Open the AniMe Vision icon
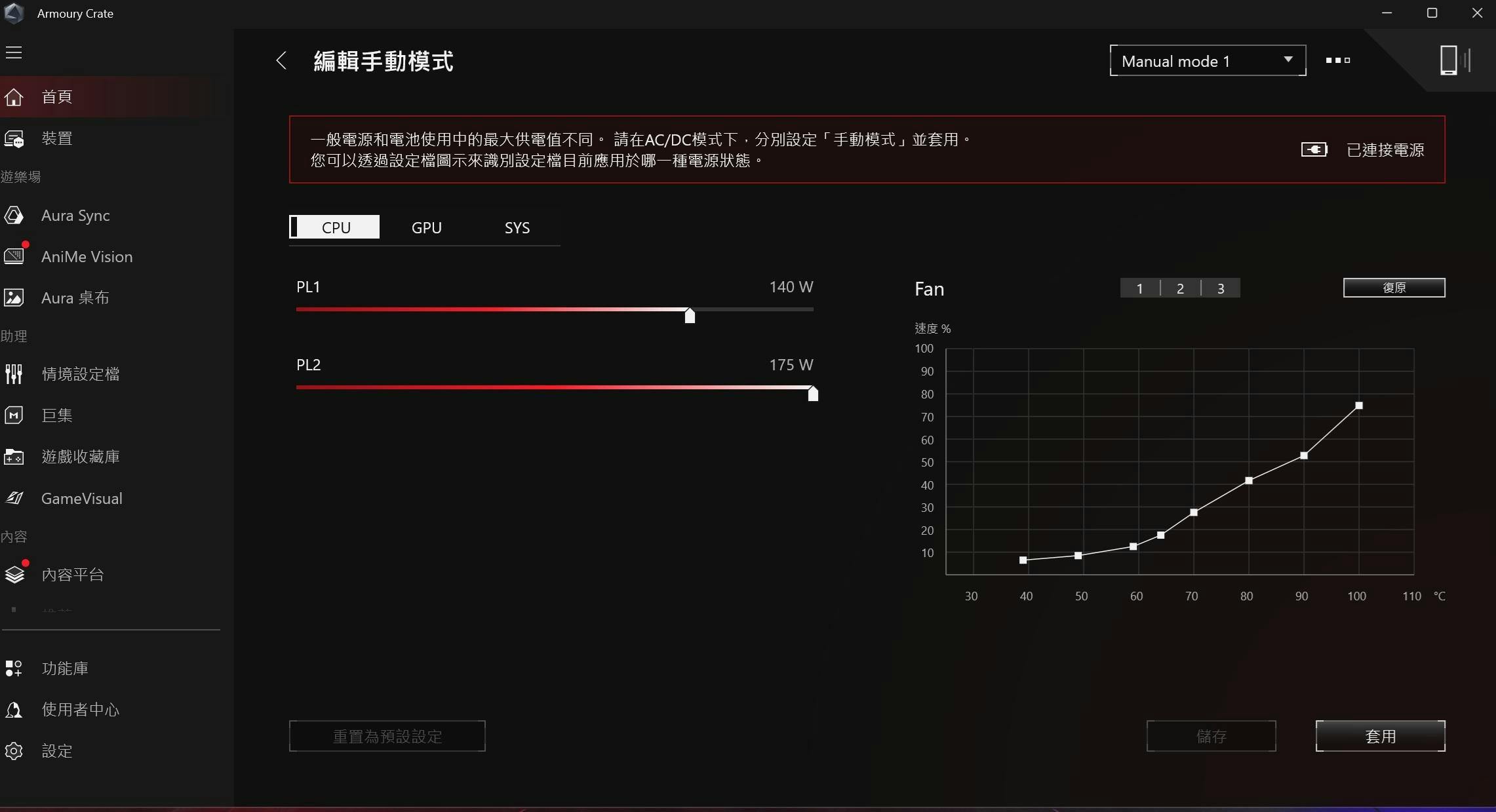The image size is (1496, 812). (x=14, y=256)
